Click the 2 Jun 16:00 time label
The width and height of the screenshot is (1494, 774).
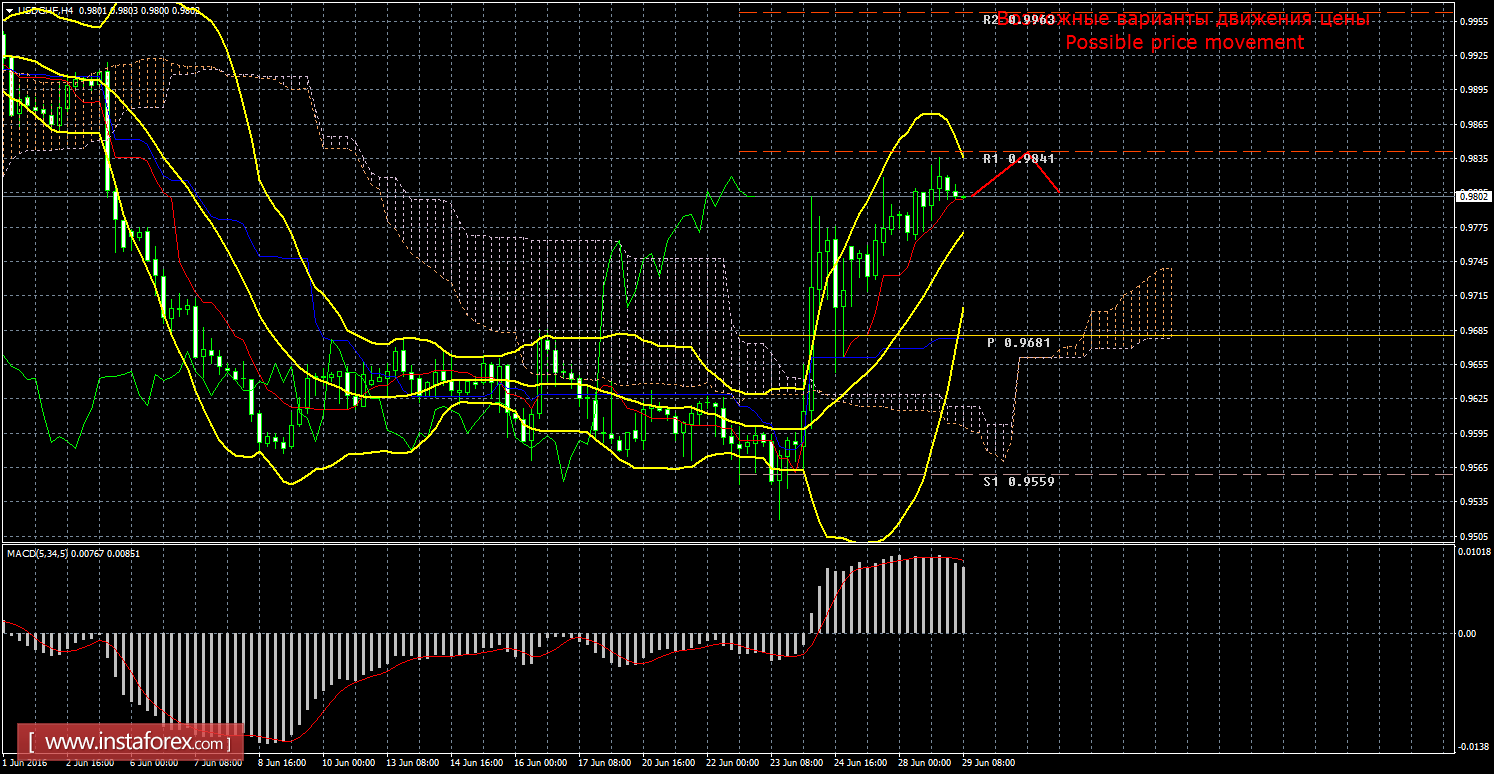pyautogui.click(x=92, y=762)
